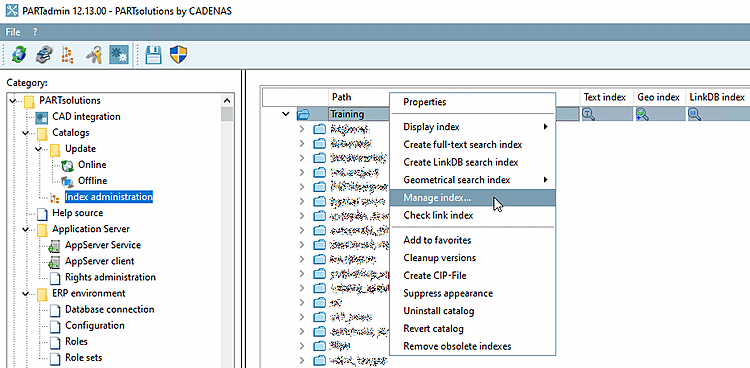Select Roles tree item
Image resolution: width=750 pixels, height=368 pixels.
(x=77, y=342)
